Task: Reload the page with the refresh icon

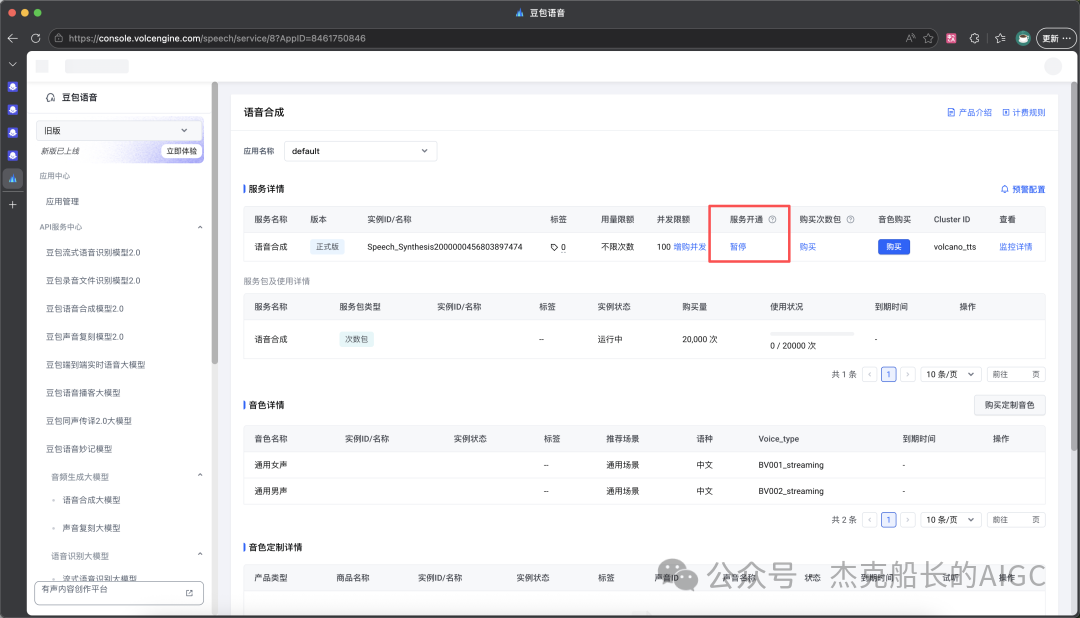Action: 36,39
